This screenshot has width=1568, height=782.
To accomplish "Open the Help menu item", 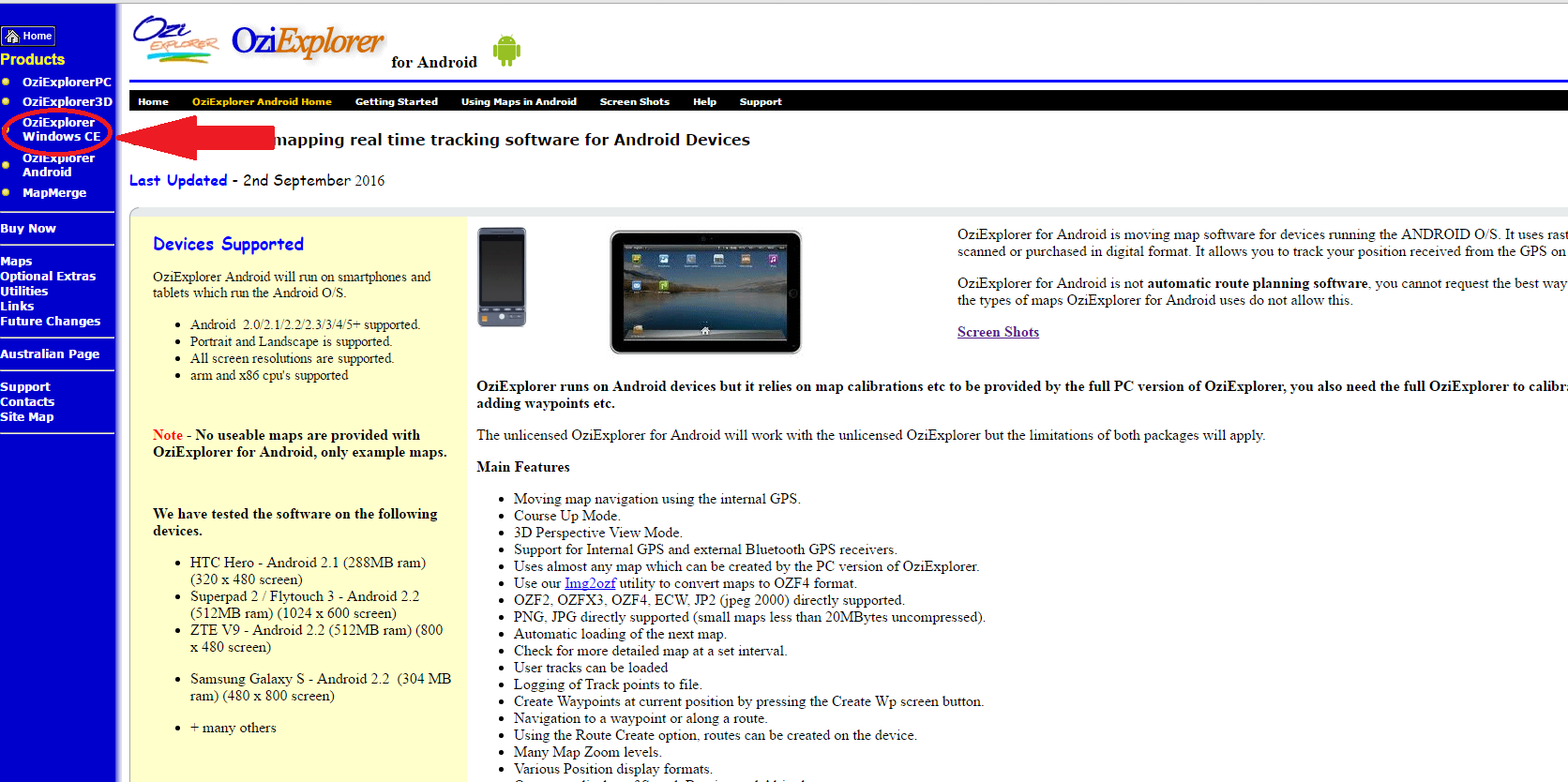I will coord(704,101).
